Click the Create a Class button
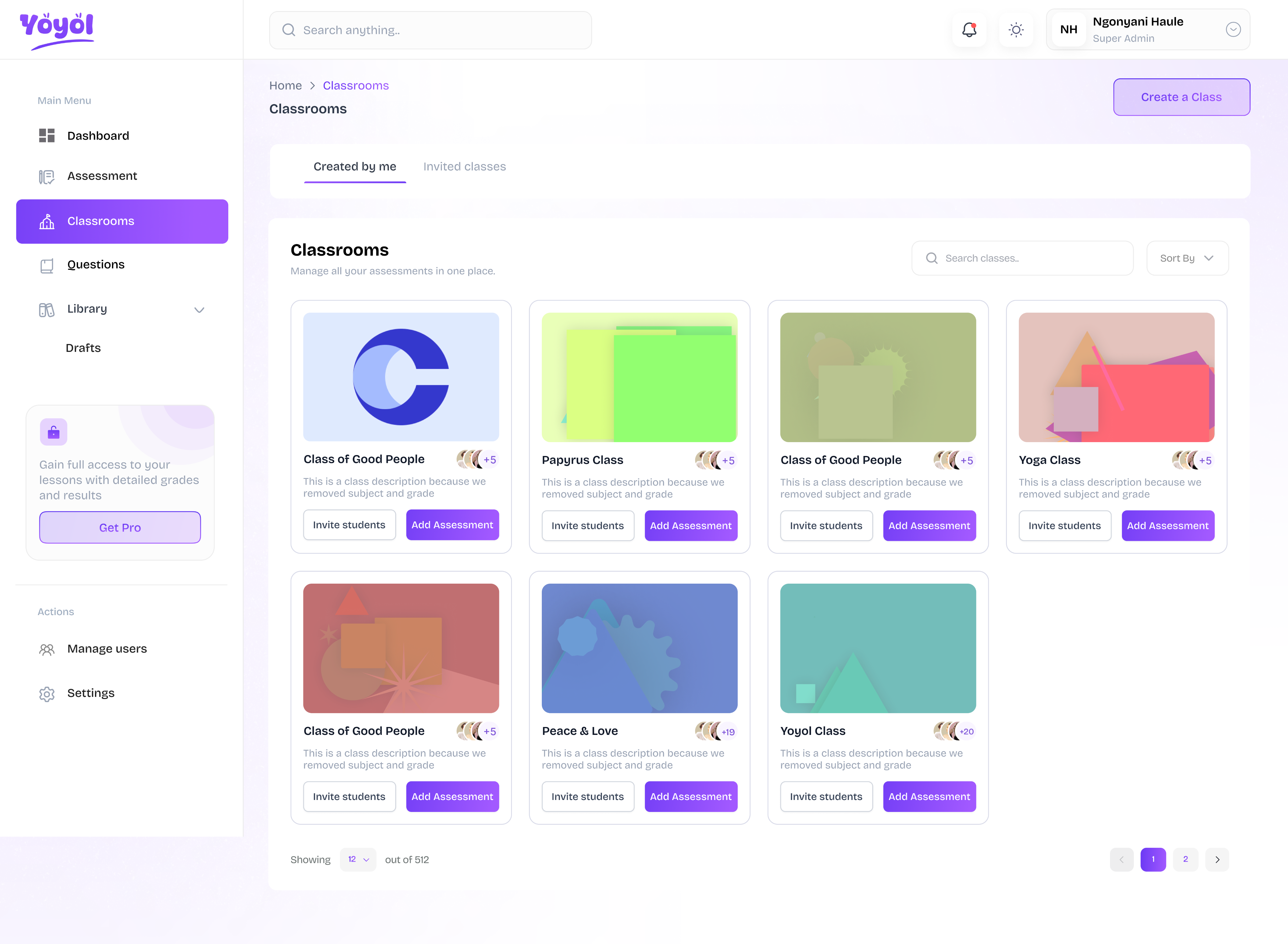 [x=1181, y=97]
